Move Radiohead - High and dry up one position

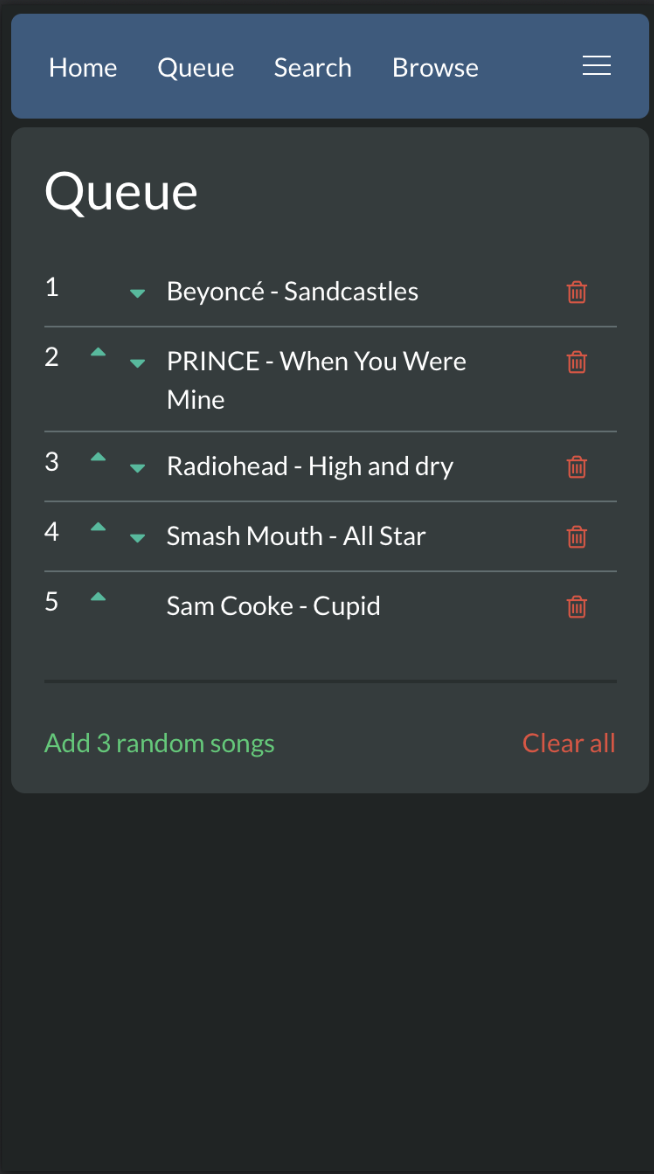(x=98, y=456)
